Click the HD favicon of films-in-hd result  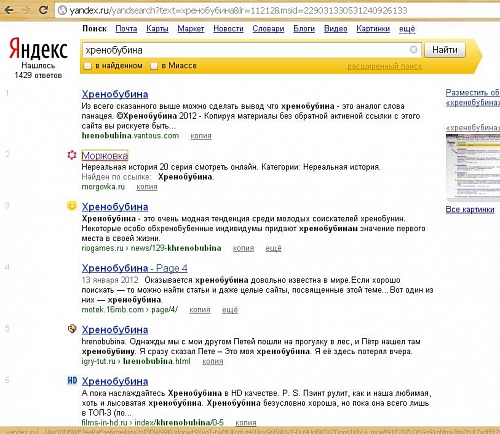click(72, 380)
